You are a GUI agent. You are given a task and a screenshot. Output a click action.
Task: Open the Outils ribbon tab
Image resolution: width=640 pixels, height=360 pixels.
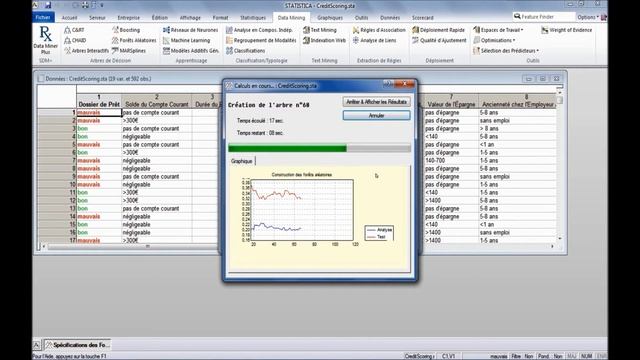(x=361, y=18)
